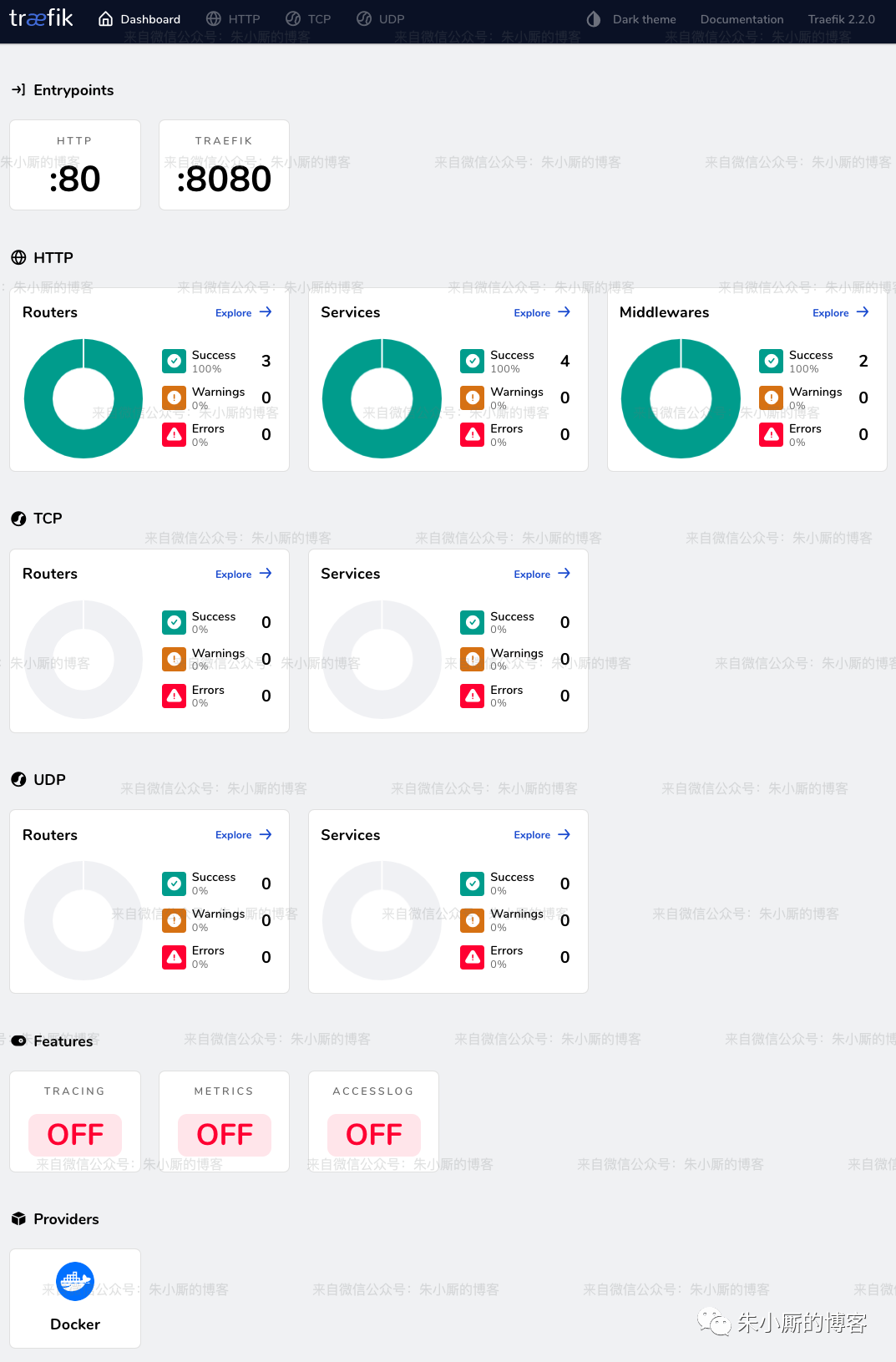896x1362 pixels.
Task: Click the HTTP Services donut chart
Action: [382, 398]
